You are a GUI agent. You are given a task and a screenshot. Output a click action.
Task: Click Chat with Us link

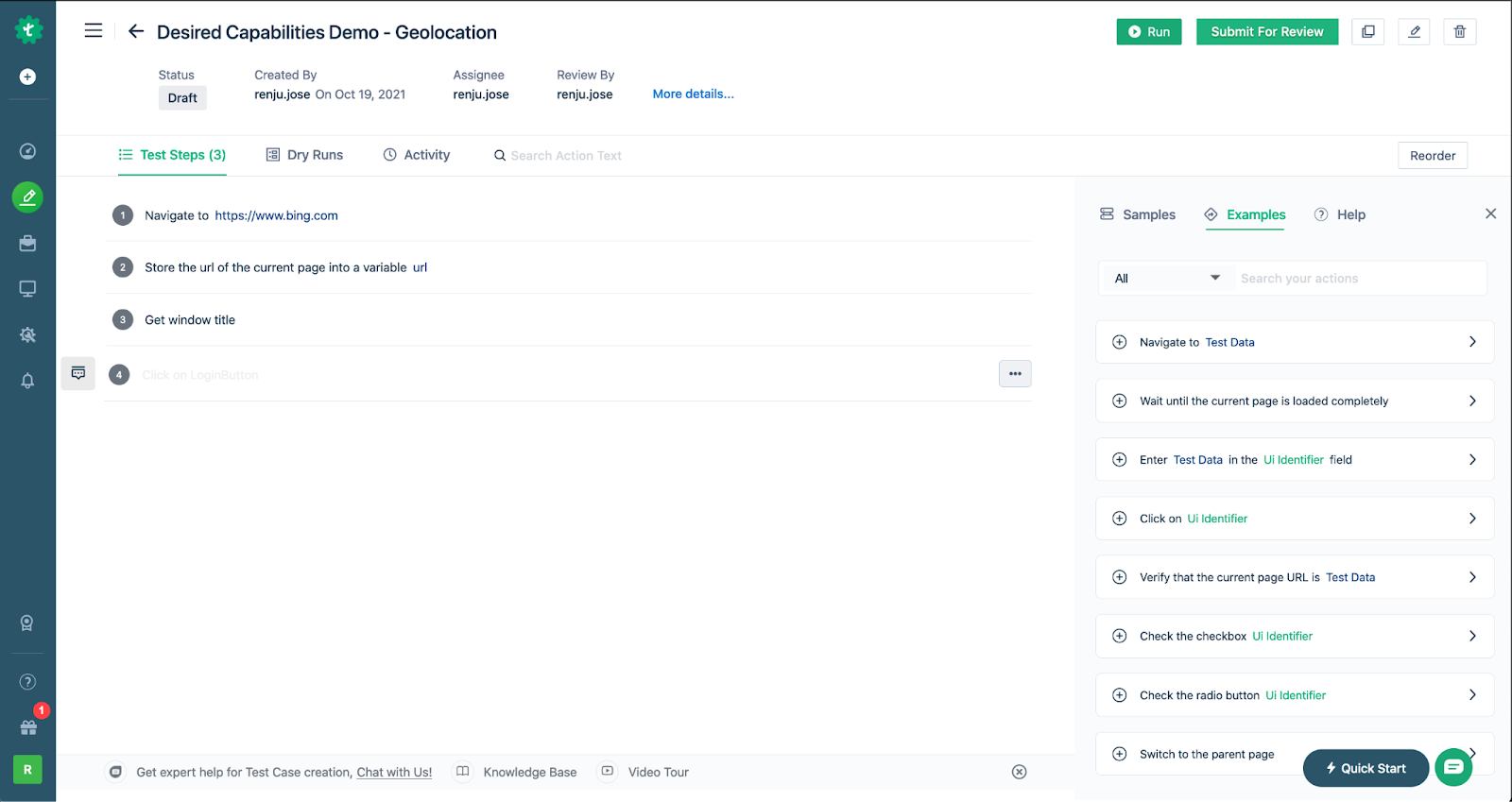click(394, 773)
